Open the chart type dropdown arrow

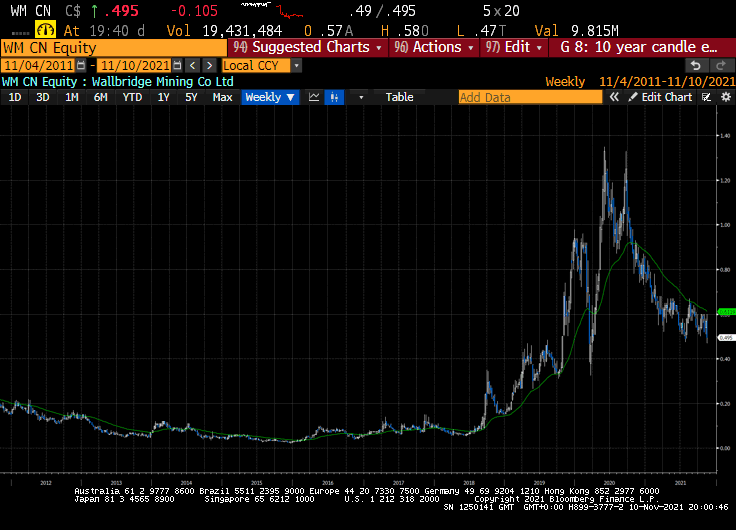point(361,98)
